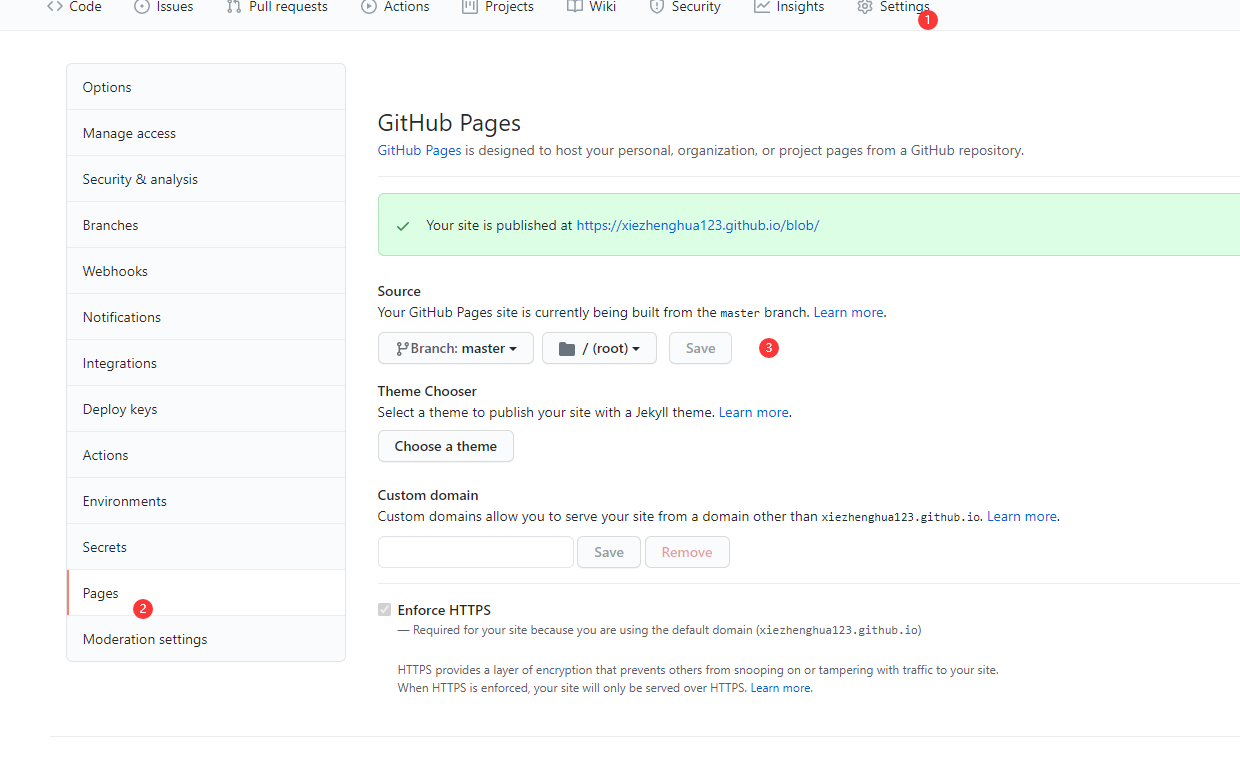Click the Security shield icon
1240x770 pixels.
click(x=657, y=7)
